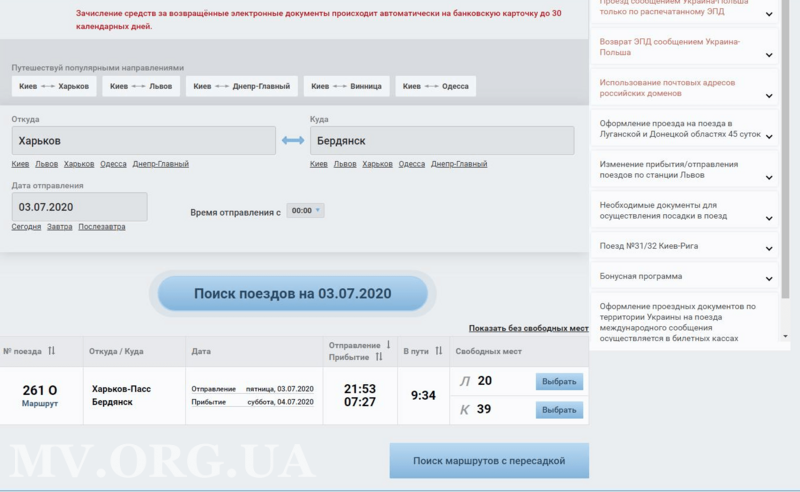Sort results by arrival time icon
800x492 pixels.
378,357
